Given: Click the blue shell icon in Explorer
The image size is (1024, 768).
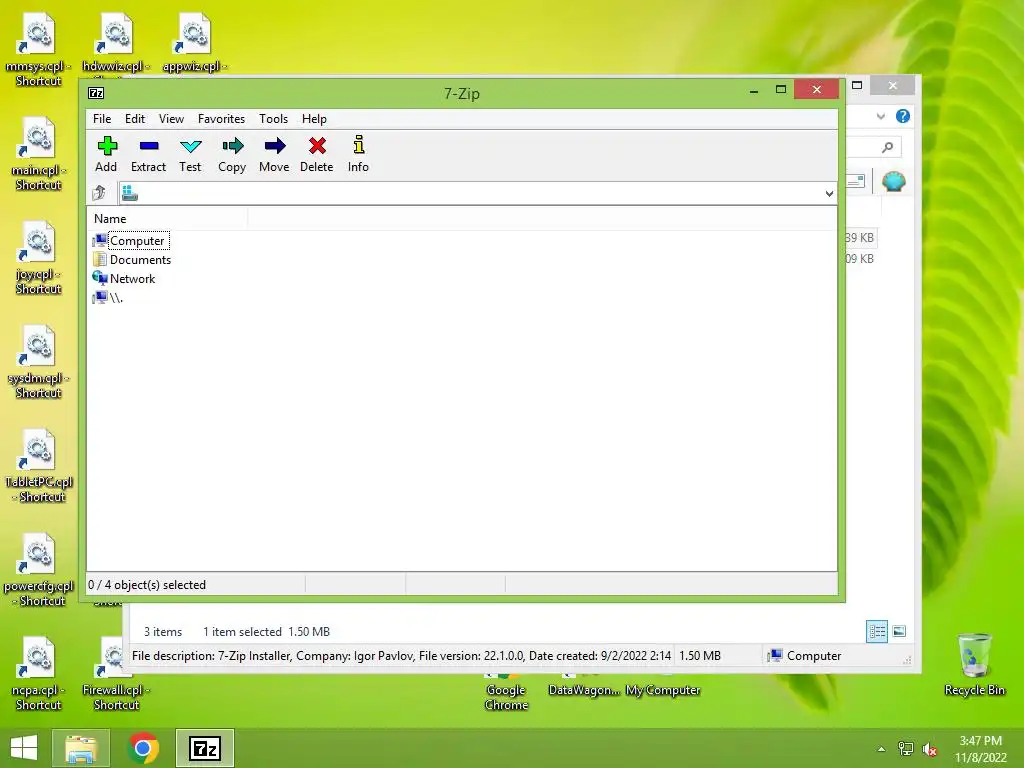Looking at the screenshot, I should tap(893, 181).
